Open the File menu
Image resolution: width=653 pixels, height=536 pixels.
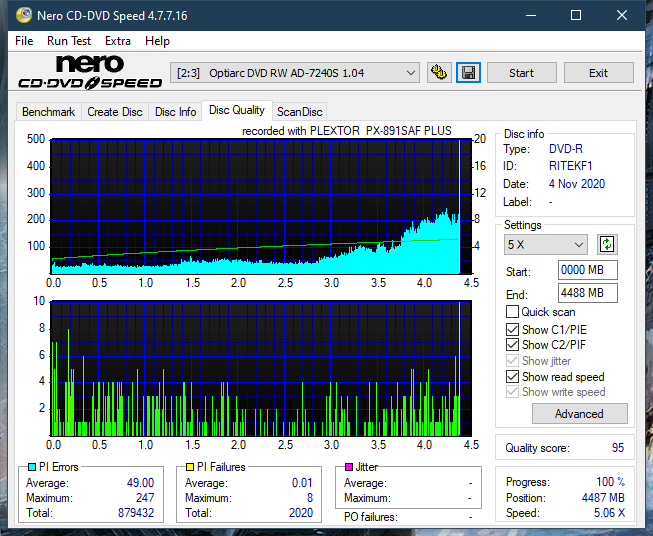[x=24, y=41]
